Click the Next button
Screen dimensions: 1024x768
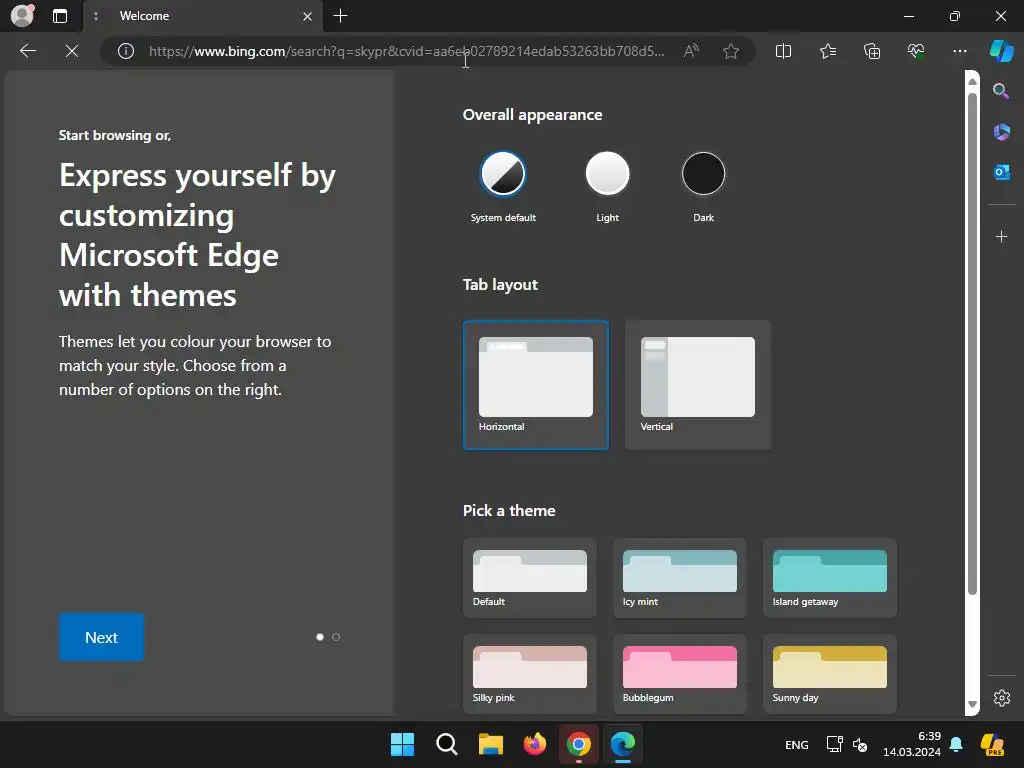101,637
